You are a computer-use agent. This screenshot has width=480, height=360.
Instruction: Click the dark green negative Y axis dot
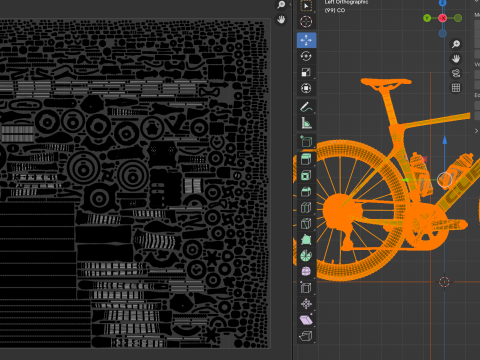pos(458,18)
